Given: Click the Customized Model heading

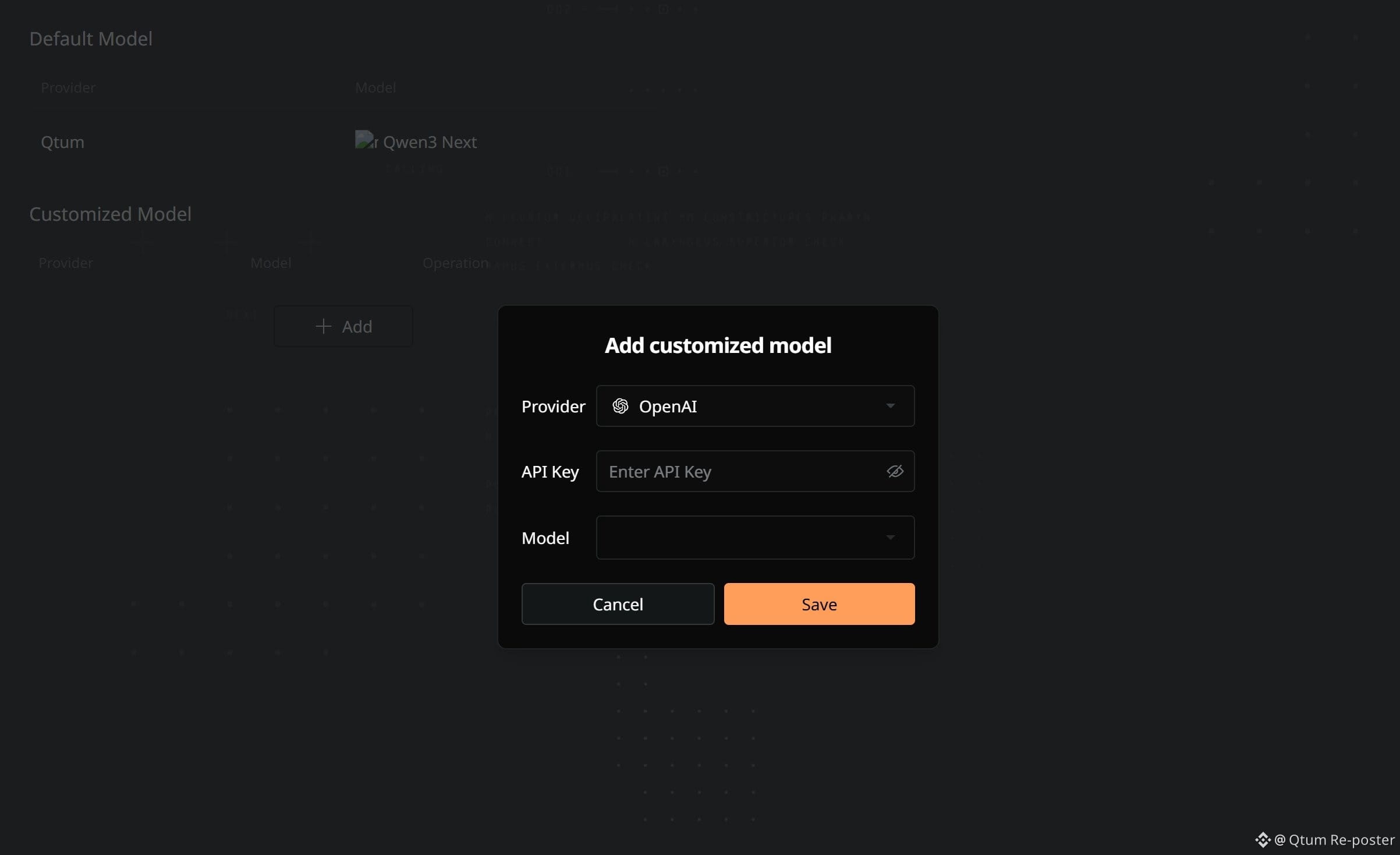Looking at the screenshot, I should tap(110, 214).
